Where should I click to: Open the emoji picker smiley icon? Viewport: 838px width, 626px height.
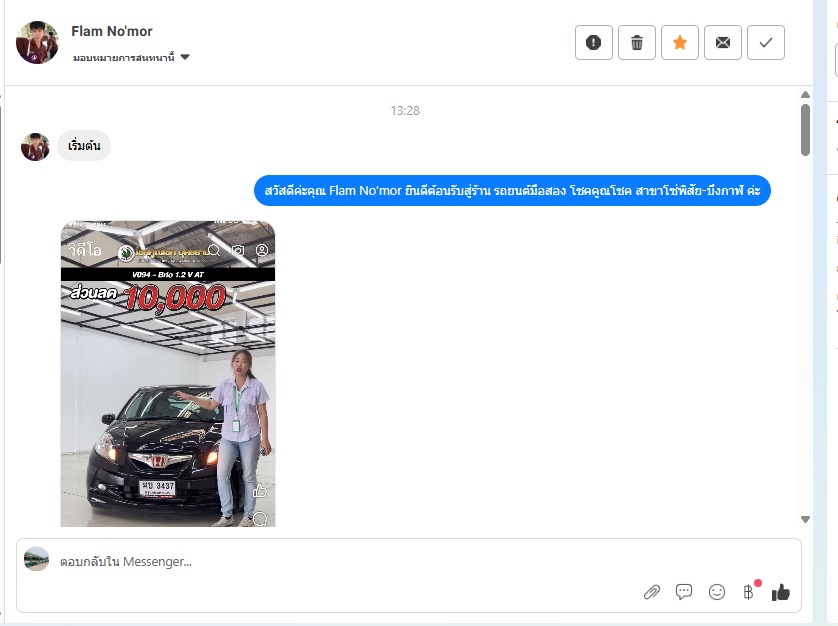coord(717,592)
